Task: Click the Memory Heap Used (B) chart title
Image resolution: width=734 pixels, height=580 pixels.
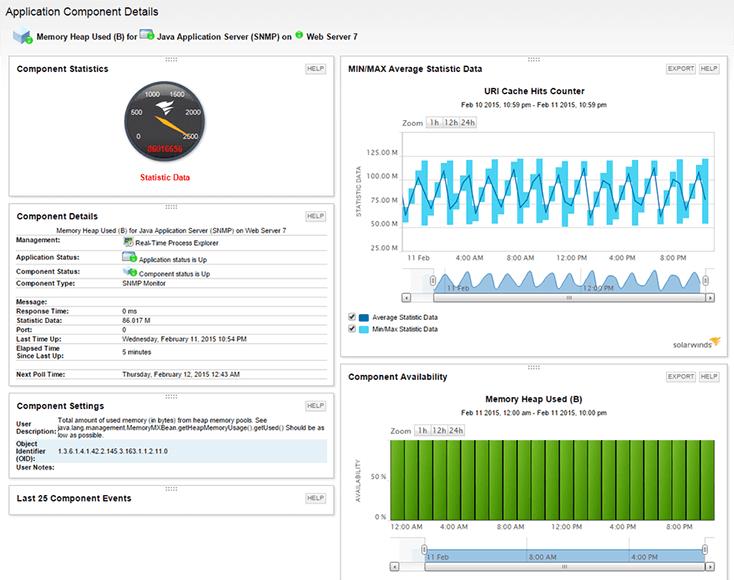Action: pos(534,399)
